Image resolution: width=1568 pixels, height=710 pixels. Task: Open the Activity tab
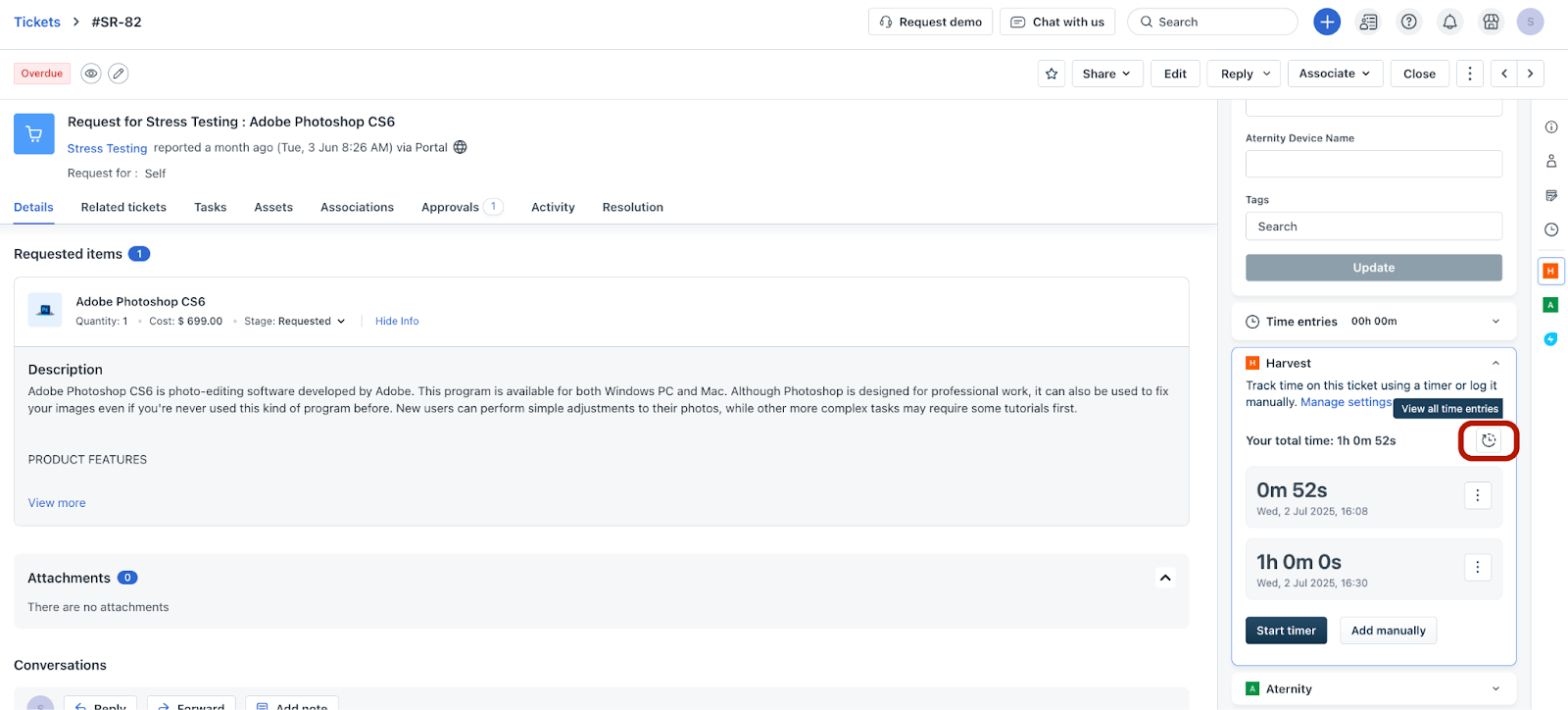[x=553, y=207]
